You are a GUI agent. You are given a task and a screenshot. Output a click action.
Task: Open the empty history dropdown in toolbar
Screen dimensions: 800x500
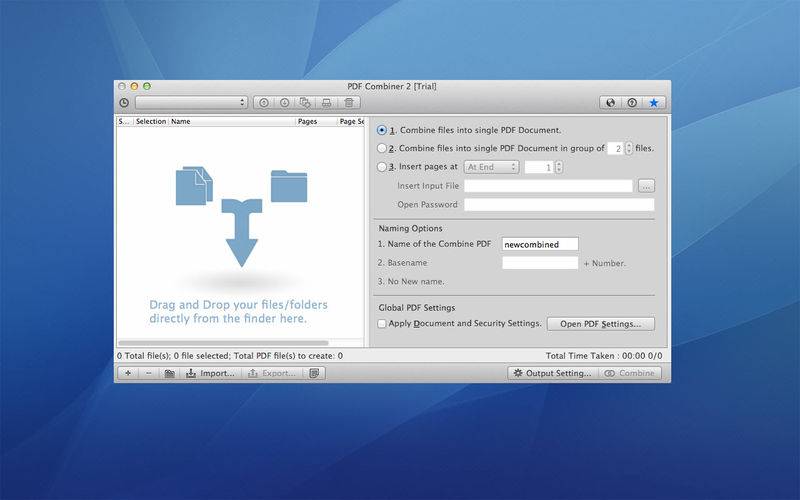(x=191, y=103)
